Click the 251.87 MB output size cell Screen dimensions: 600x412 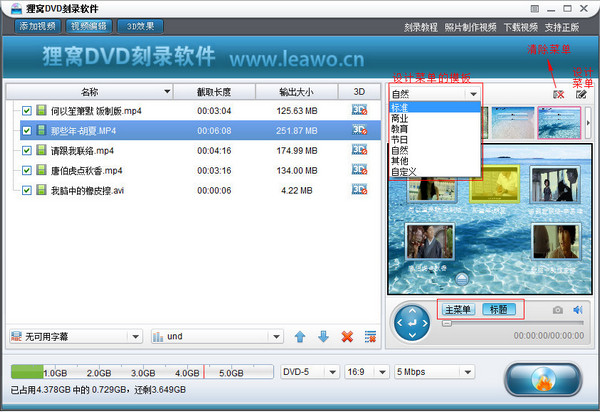297,131
